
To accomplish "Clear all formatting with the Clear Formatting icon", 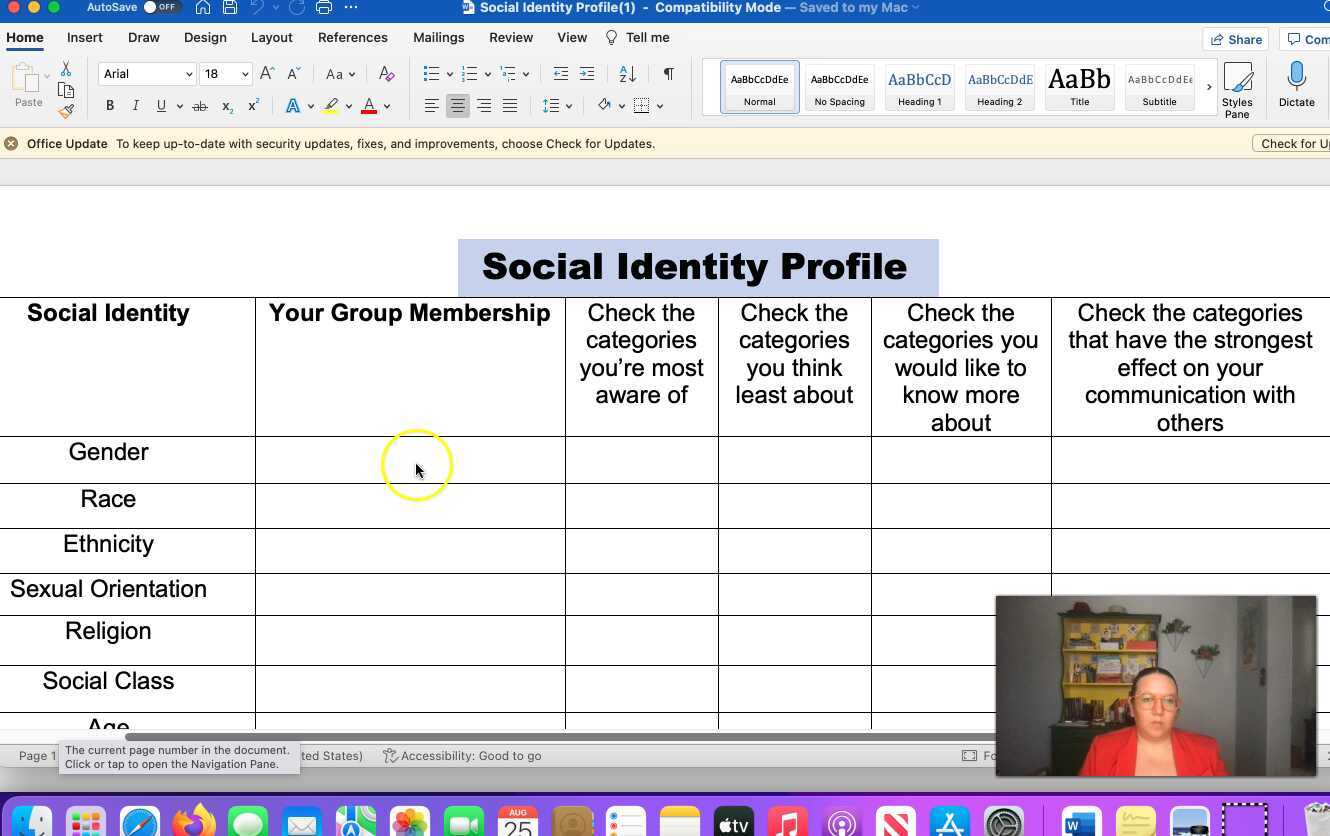I will click(x=387, y=73).
